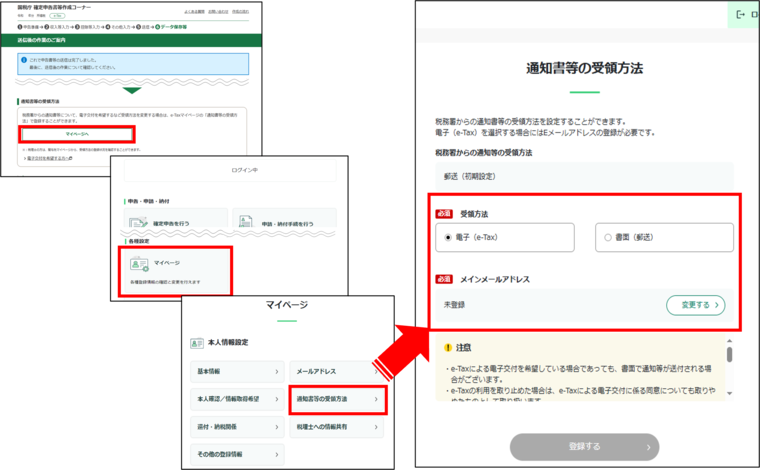760x470 pixels.
Task: Click the yellow 注意 warning icon
Action: tap(448, 347)
